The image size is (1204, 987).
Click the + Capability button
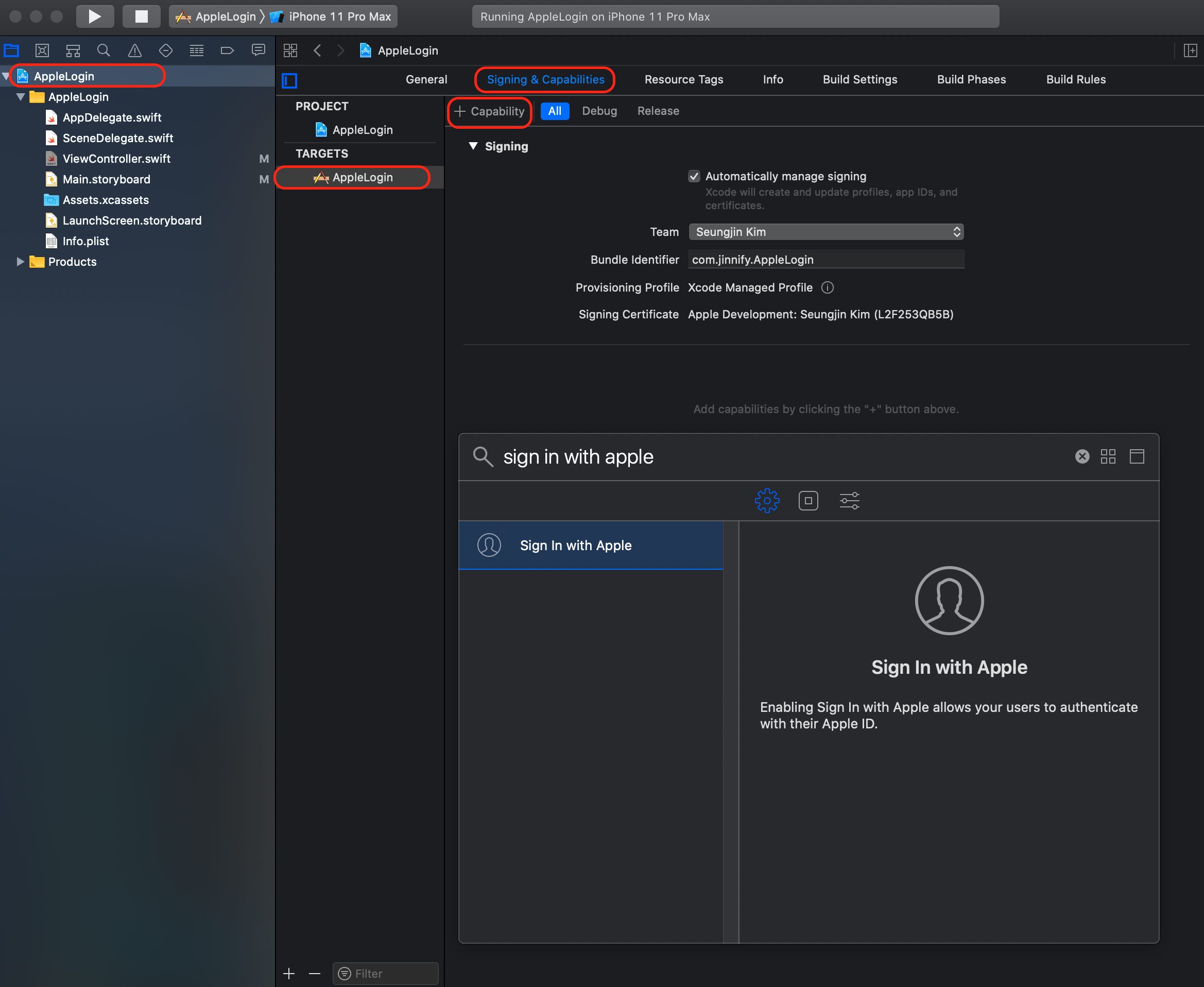[490, 111]
